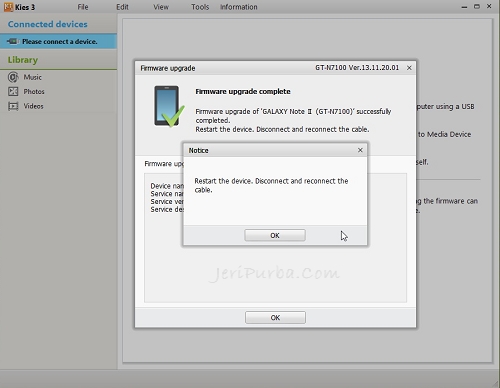Click 'Firmware upgrade complete' heading
Screen dimensions: 500x388
click(243, 91)
